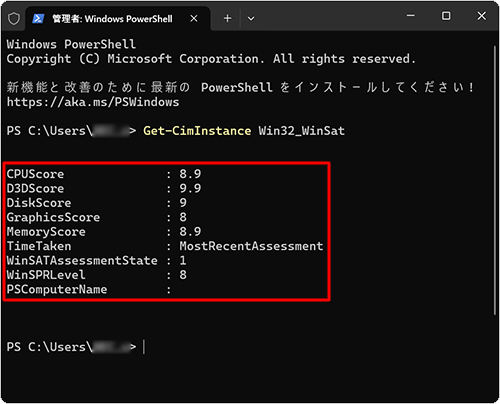Click the WinSPRLevel row label
The image size is (500, 404).
pyautogui.click(x=46, y=275)
